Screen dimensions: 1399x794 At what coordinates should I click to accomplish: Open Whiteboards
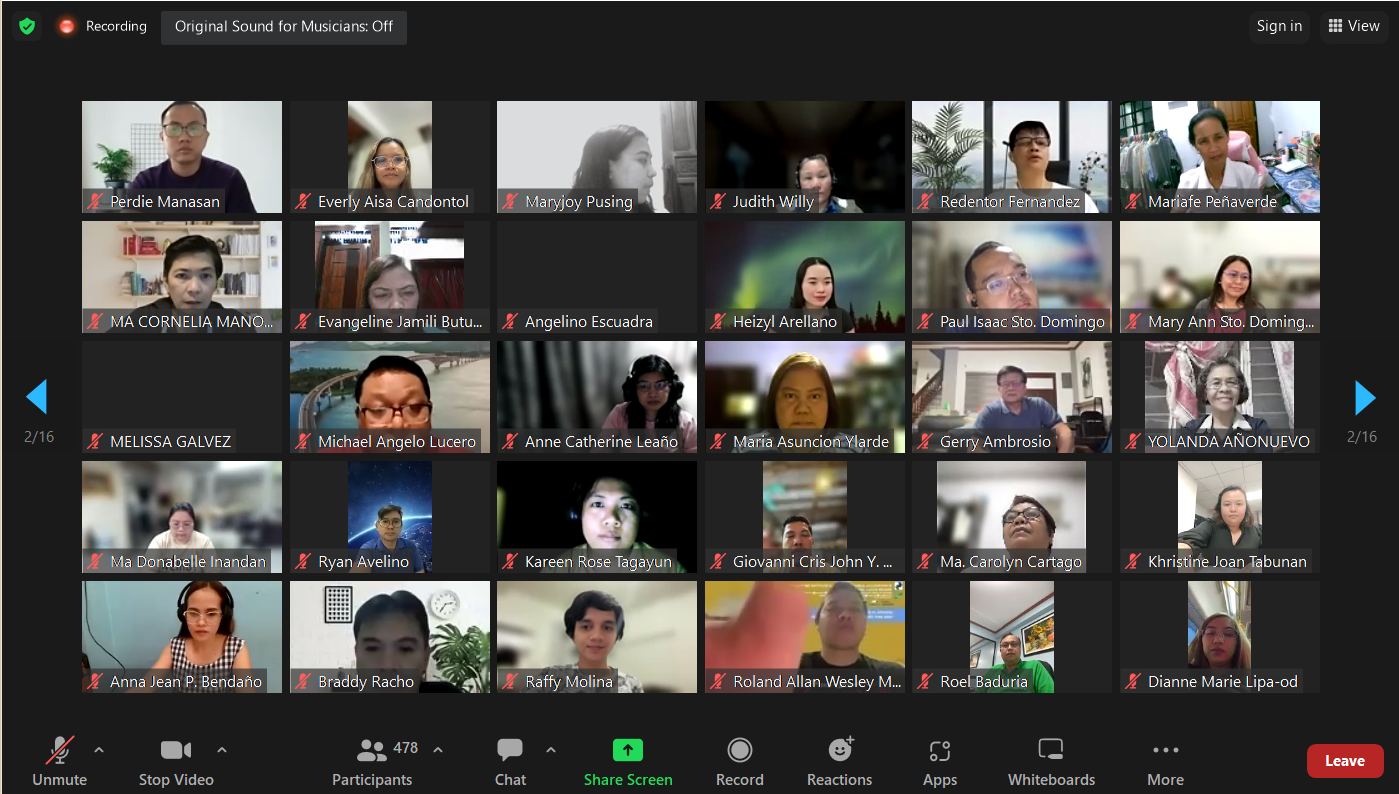[1051, 762]
